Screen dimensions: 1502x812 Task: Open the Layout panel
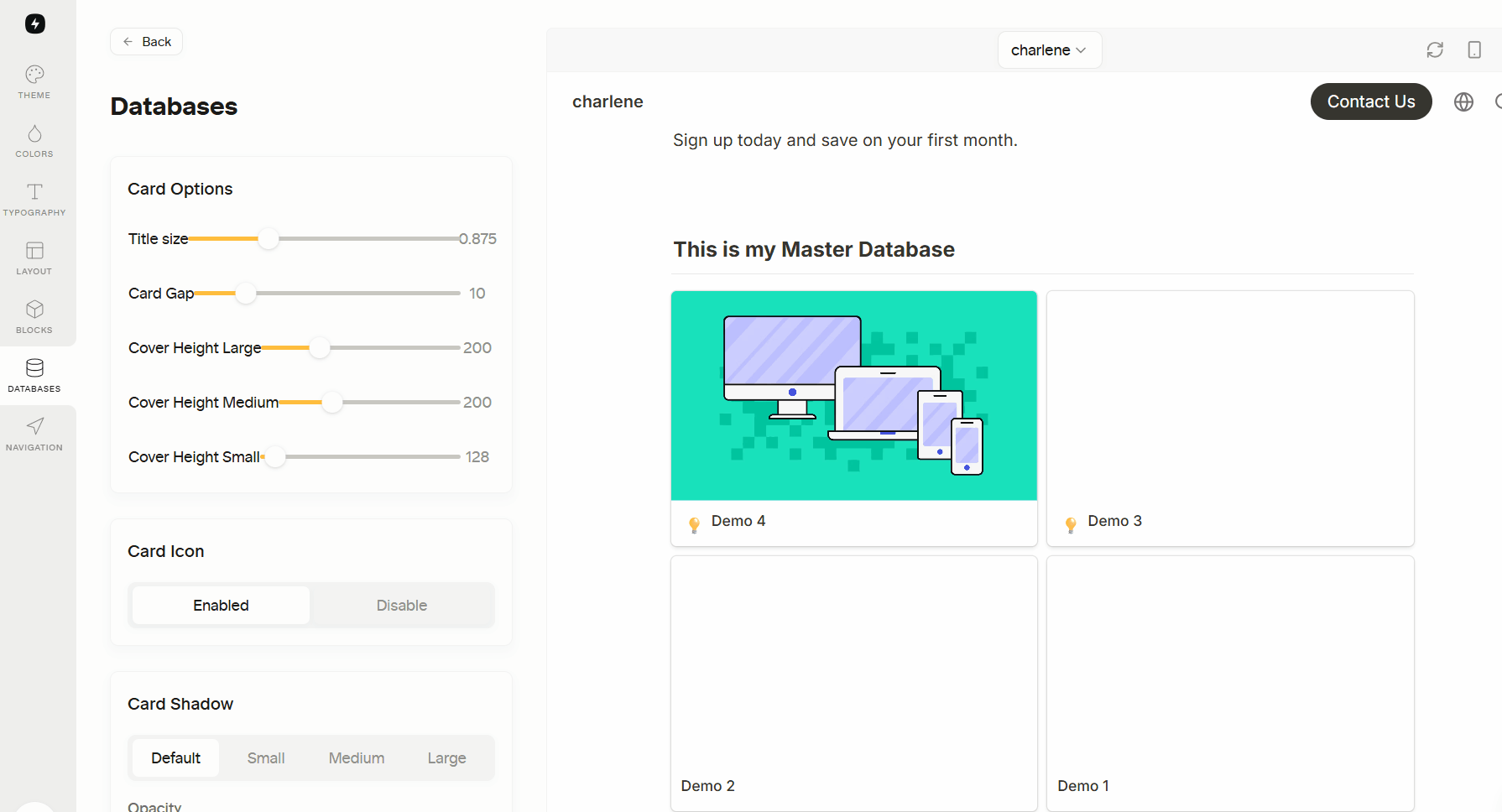34,258
